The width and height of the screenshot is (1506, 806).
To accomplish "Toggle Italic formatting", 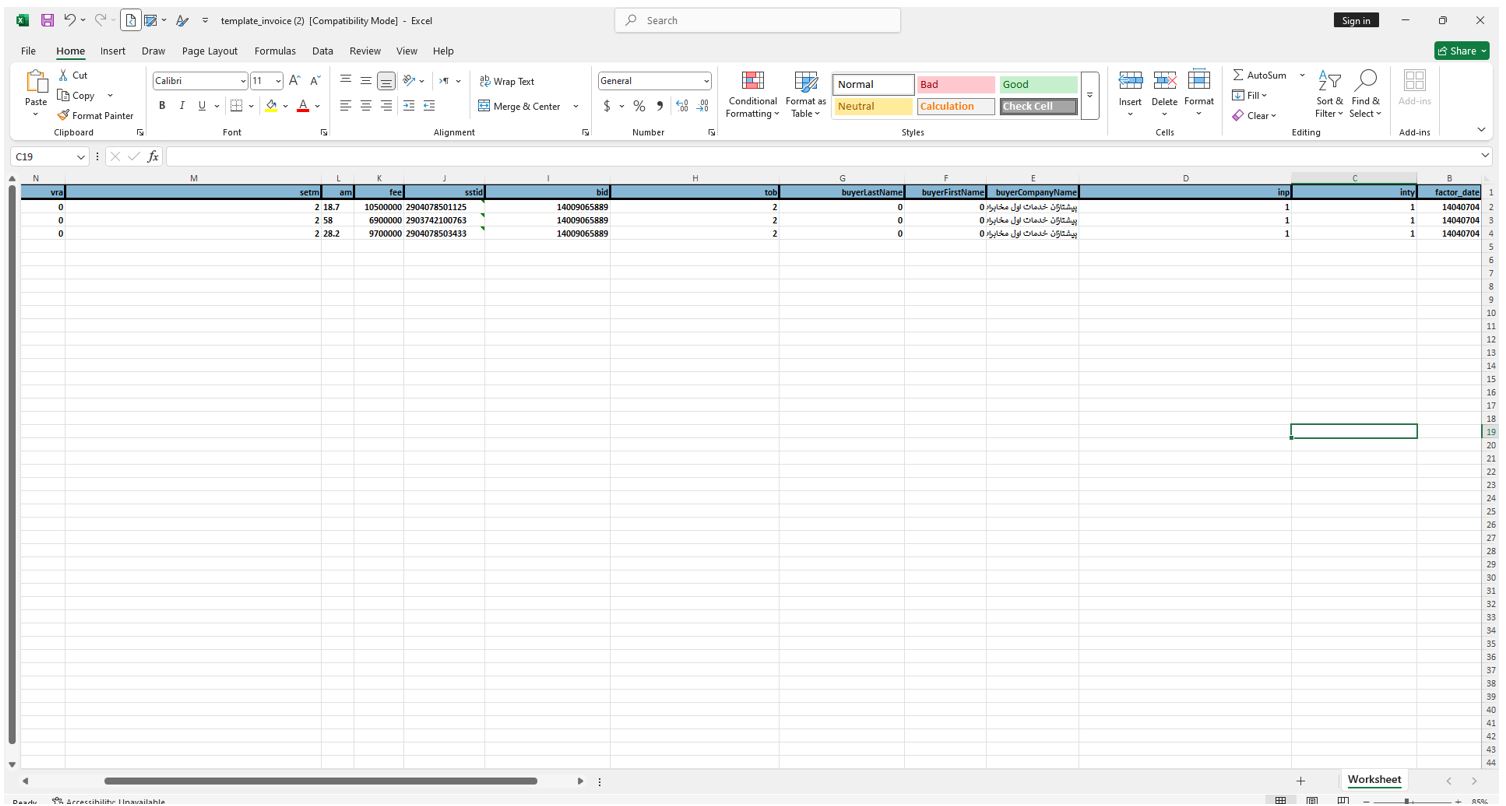I will point(182,106).
